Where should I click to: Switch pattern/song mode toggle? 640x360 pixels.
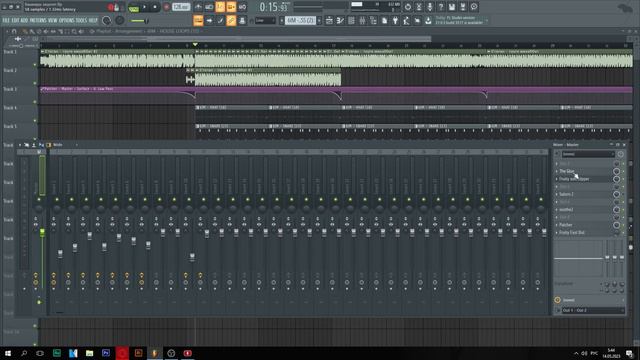point(134,8)
